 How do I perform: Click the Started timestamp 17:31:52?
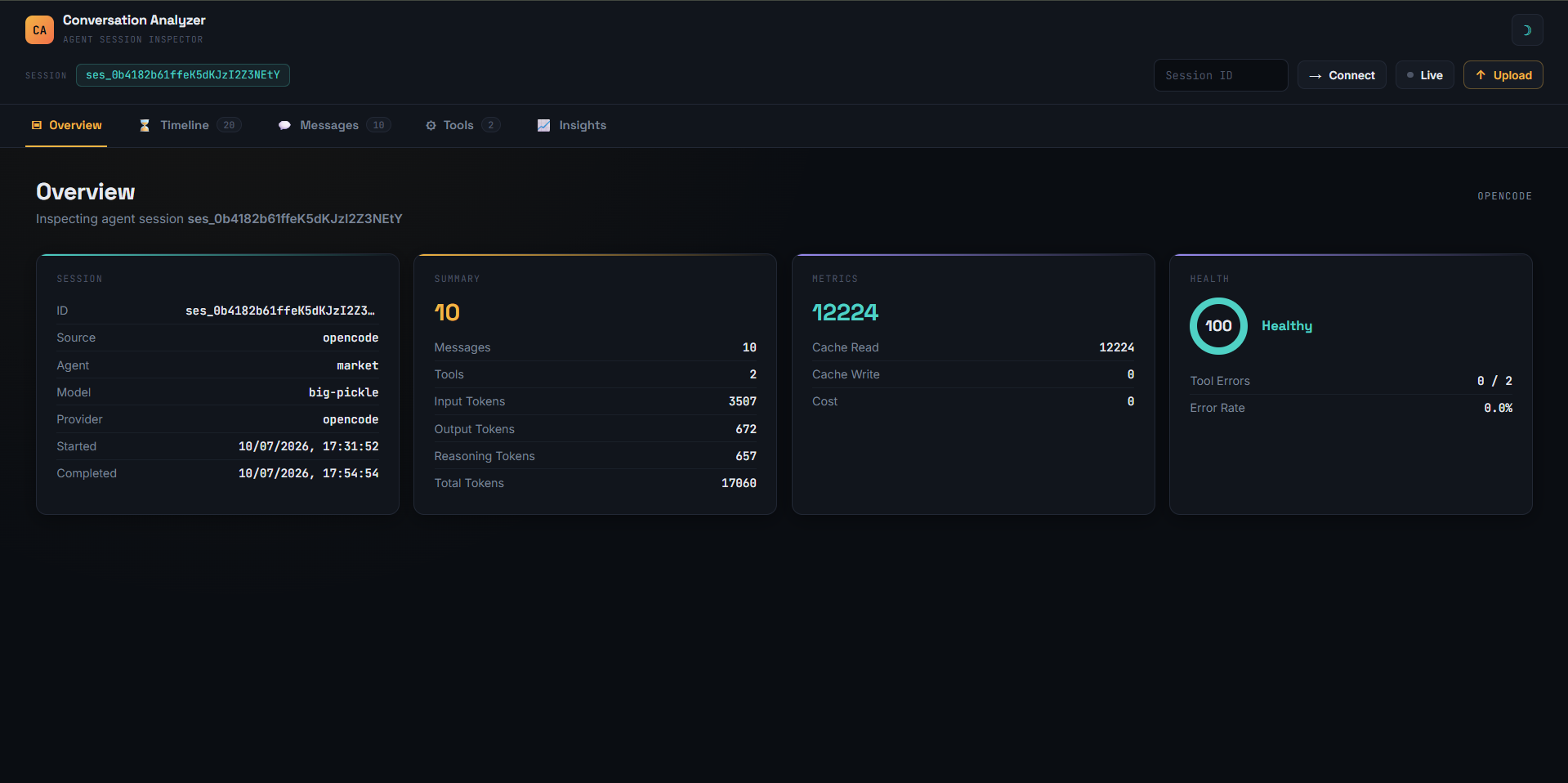[308, 446]
